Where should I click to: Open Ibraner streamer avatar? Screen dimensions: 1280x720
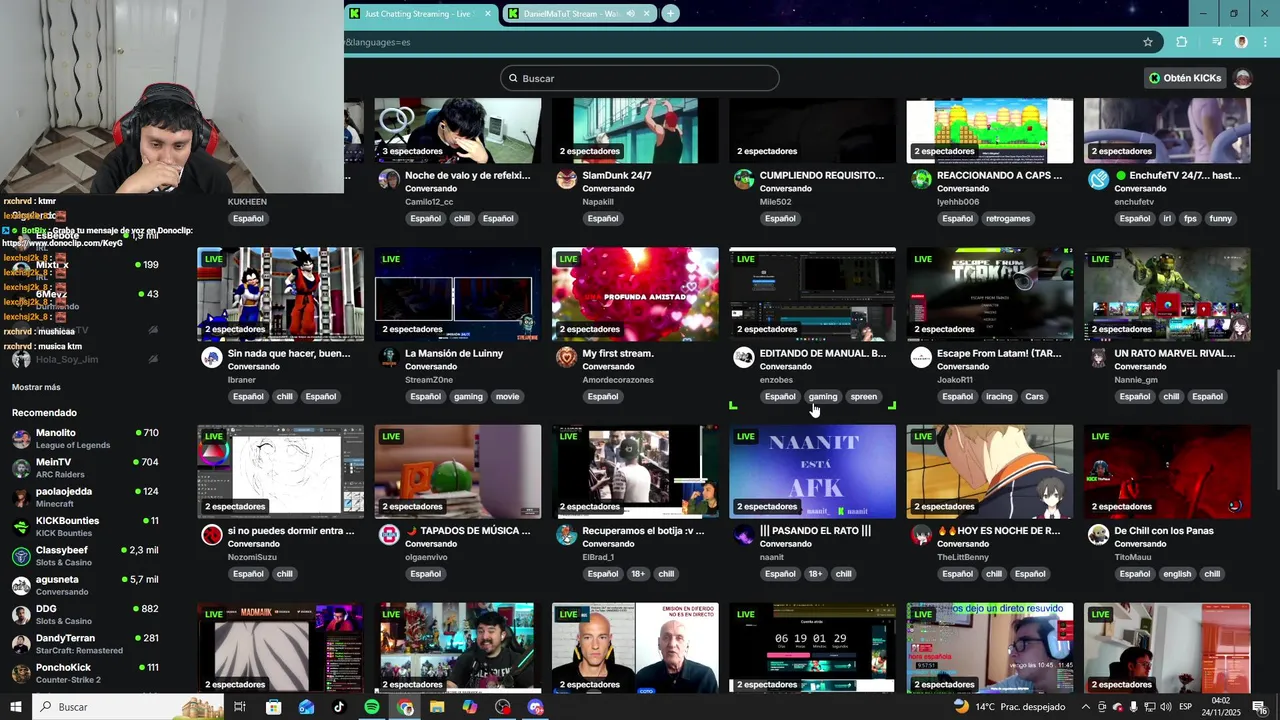click(x=211, y=357)
